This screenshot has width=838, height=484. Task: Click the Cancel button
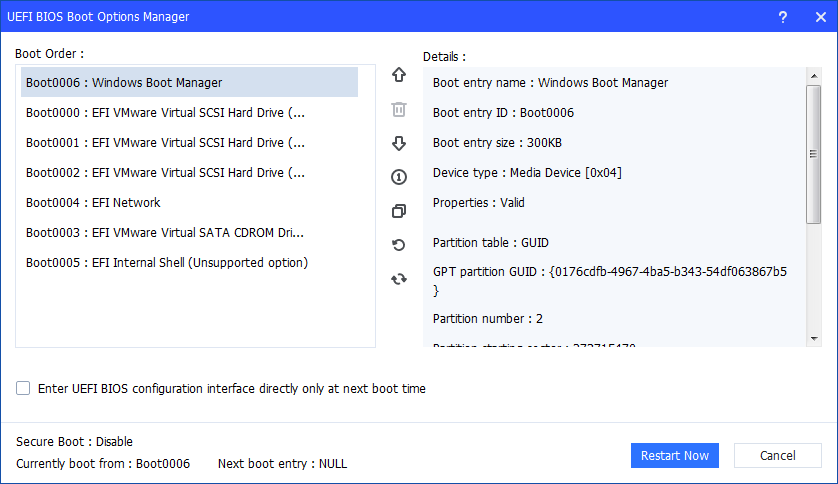tap(778, 456)
